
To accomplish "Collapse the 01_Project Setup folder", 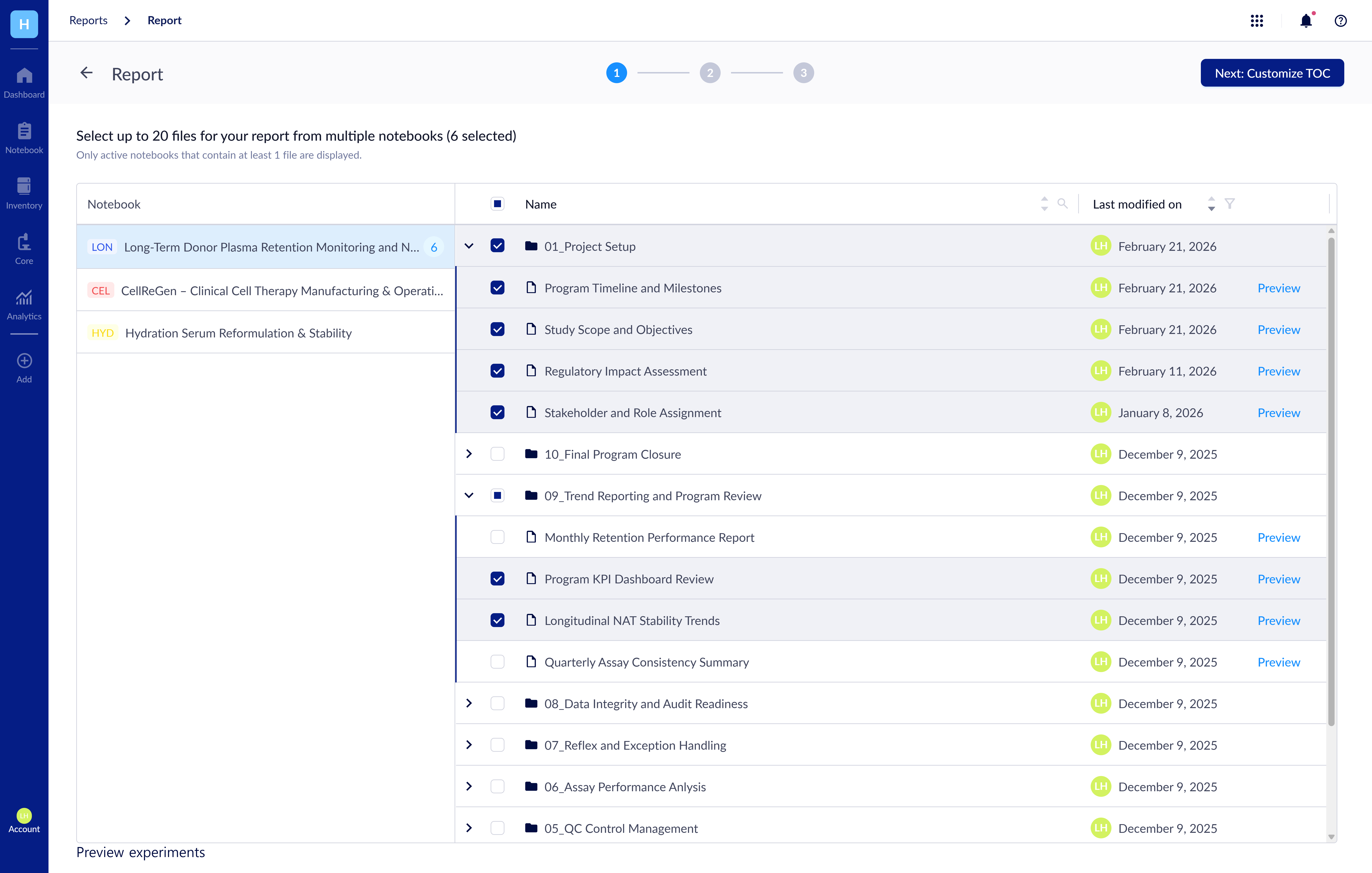I will (469, 246).
